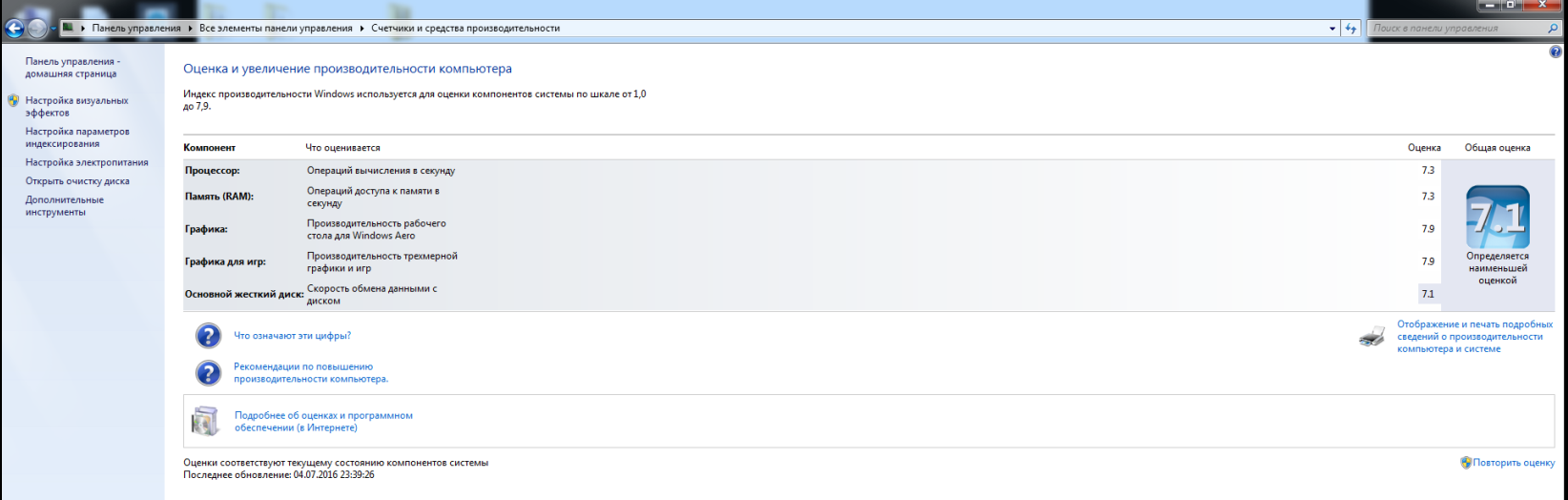Click the 'Графика для игр' score 7.9
The image size is (1568, 500).
click(1428, 261)
